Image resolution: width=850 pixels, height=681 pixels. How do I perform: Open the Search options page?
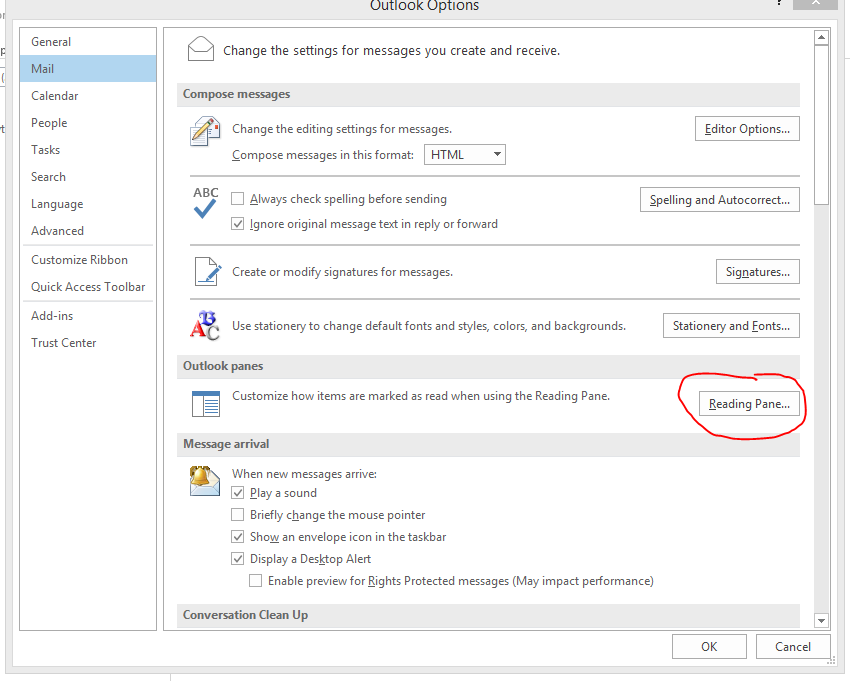(88, 177)
